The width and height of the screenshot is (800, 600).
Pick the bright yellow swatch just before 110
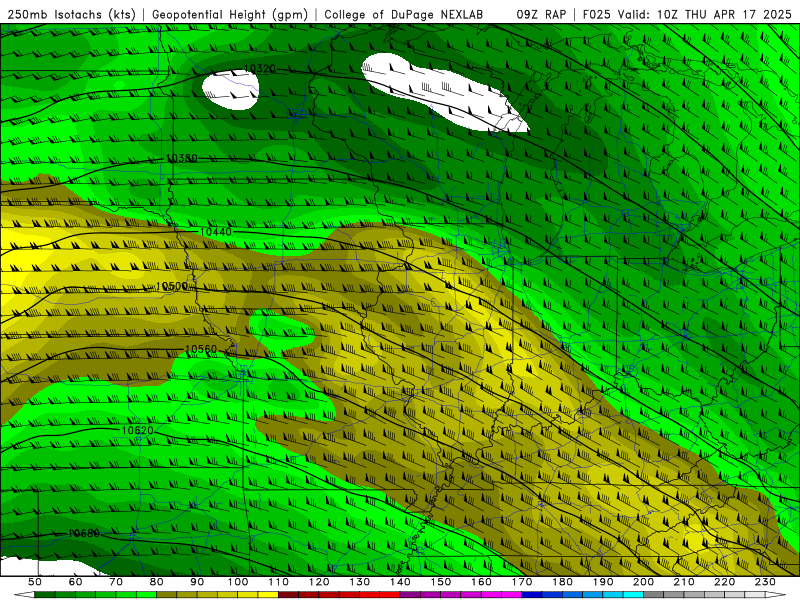pos(268,595)
